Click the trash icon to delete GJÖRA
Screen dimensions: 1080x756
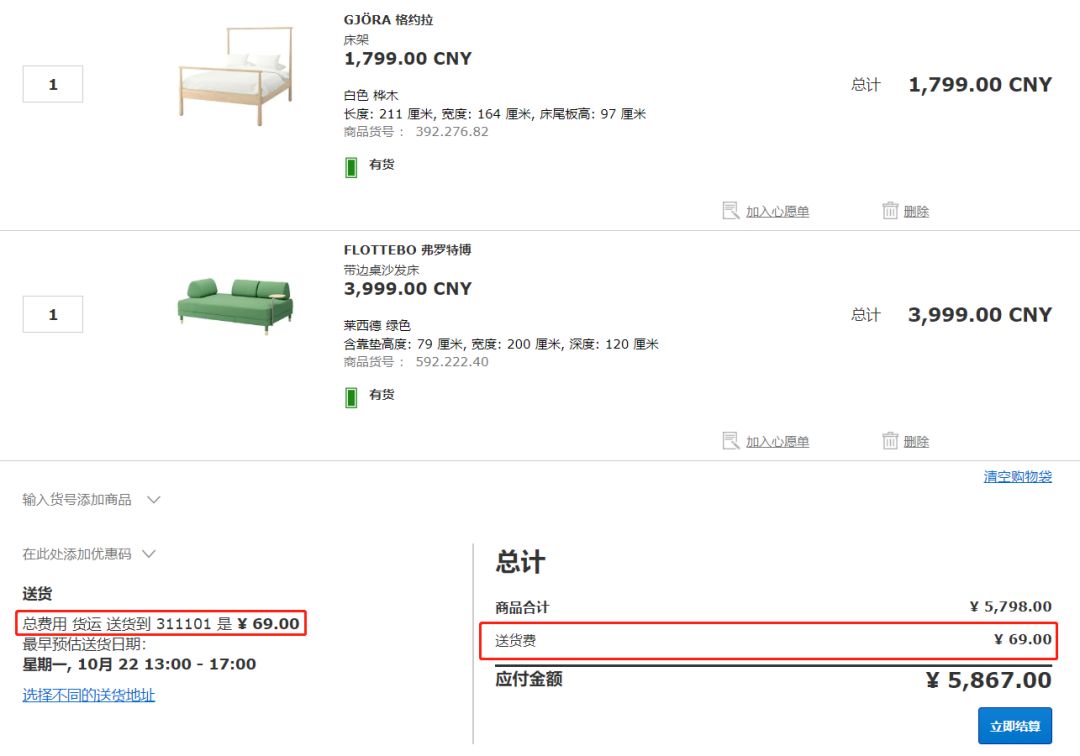[x=891, y=211]
